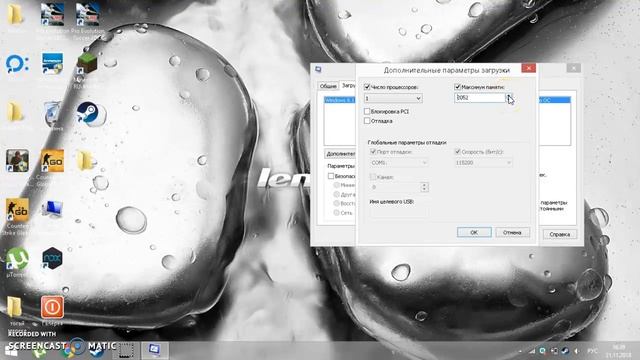Open the 115200 baud rate dropdown

coord(483,162)
